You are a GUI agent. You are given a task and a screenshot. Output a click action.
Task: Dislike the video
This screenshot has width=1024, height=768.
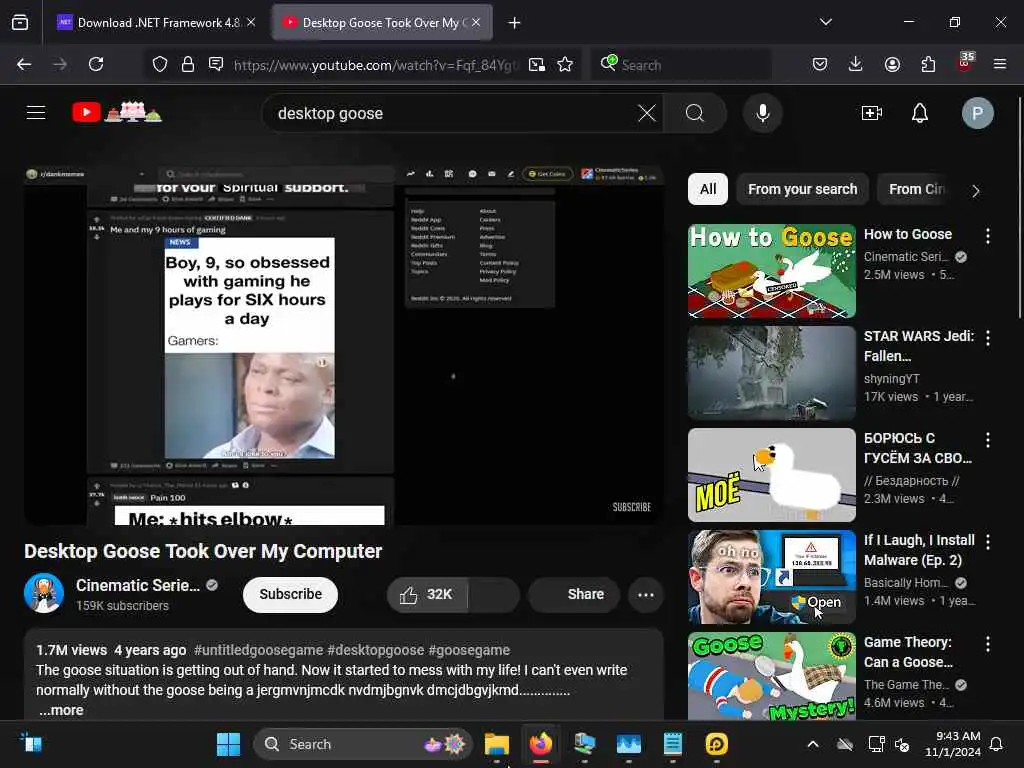(494, 594)
